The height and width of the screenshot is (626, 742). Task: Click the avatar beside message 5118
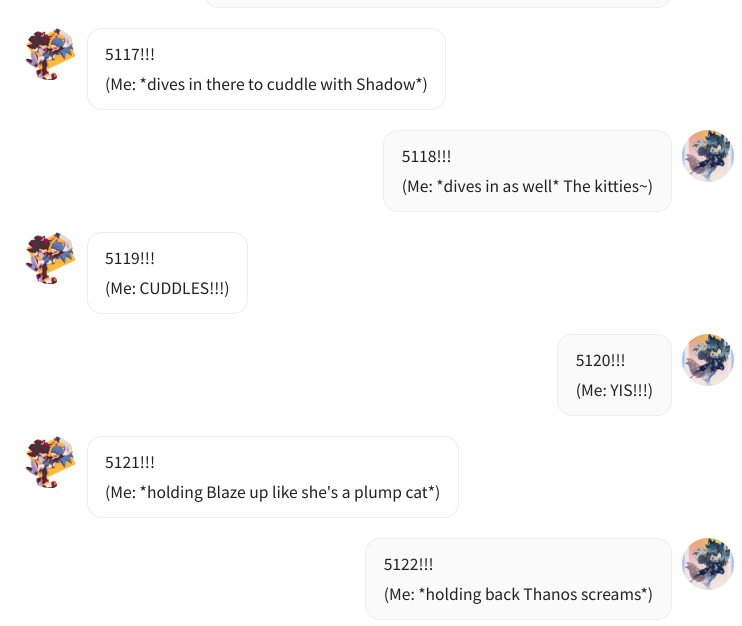tap(708, 156)
